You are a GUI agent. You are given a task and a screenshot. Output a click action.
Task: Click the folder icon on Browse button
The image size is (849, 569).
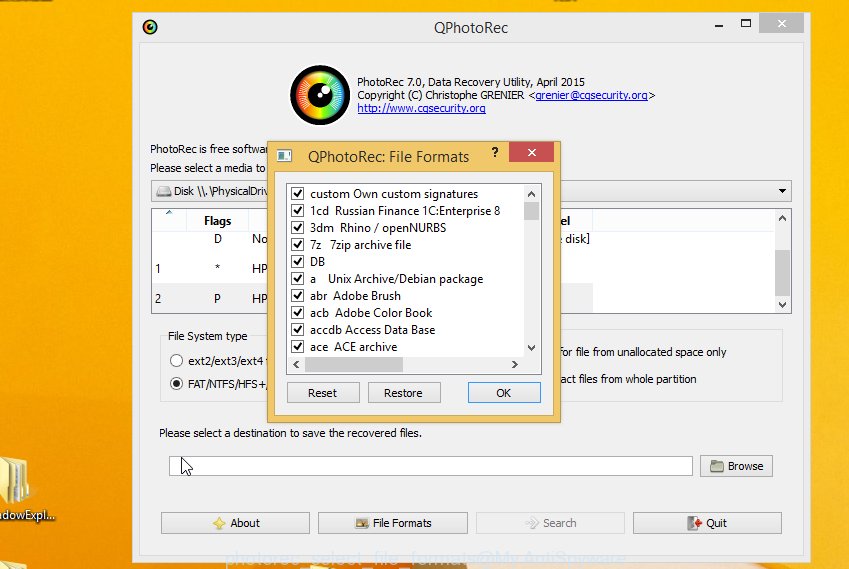(x=717, y=466)
